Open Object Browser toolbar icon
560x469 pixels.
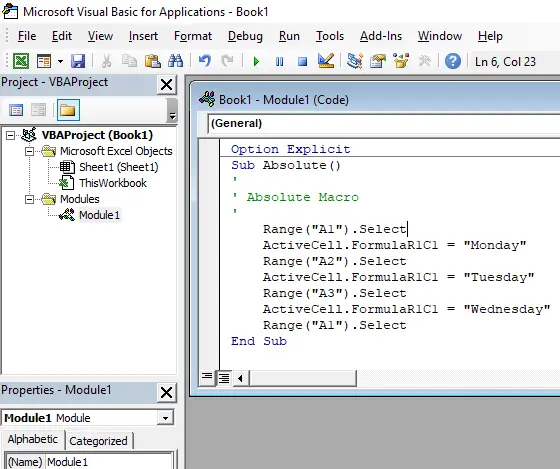coord(401,61)
